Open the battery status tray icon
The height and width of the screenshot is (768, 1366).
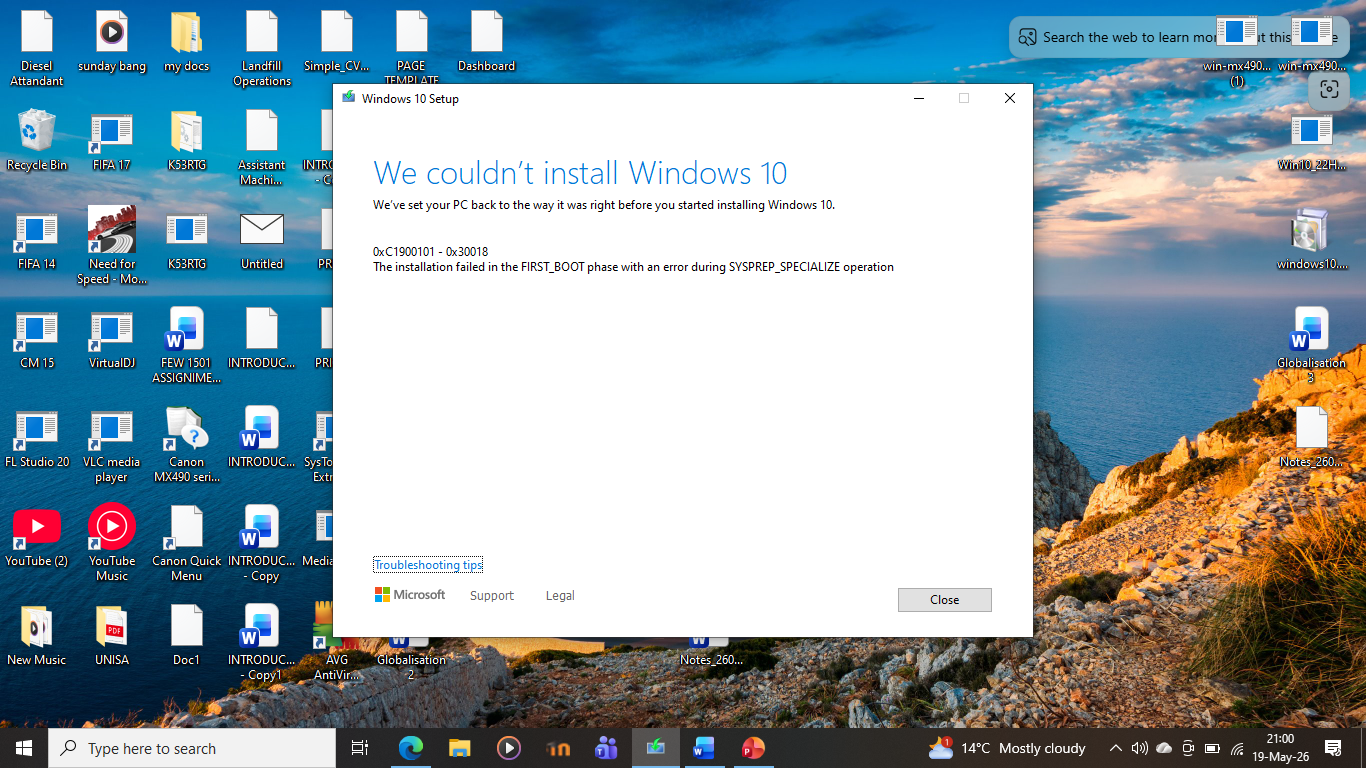click(x=1212, y=748)
